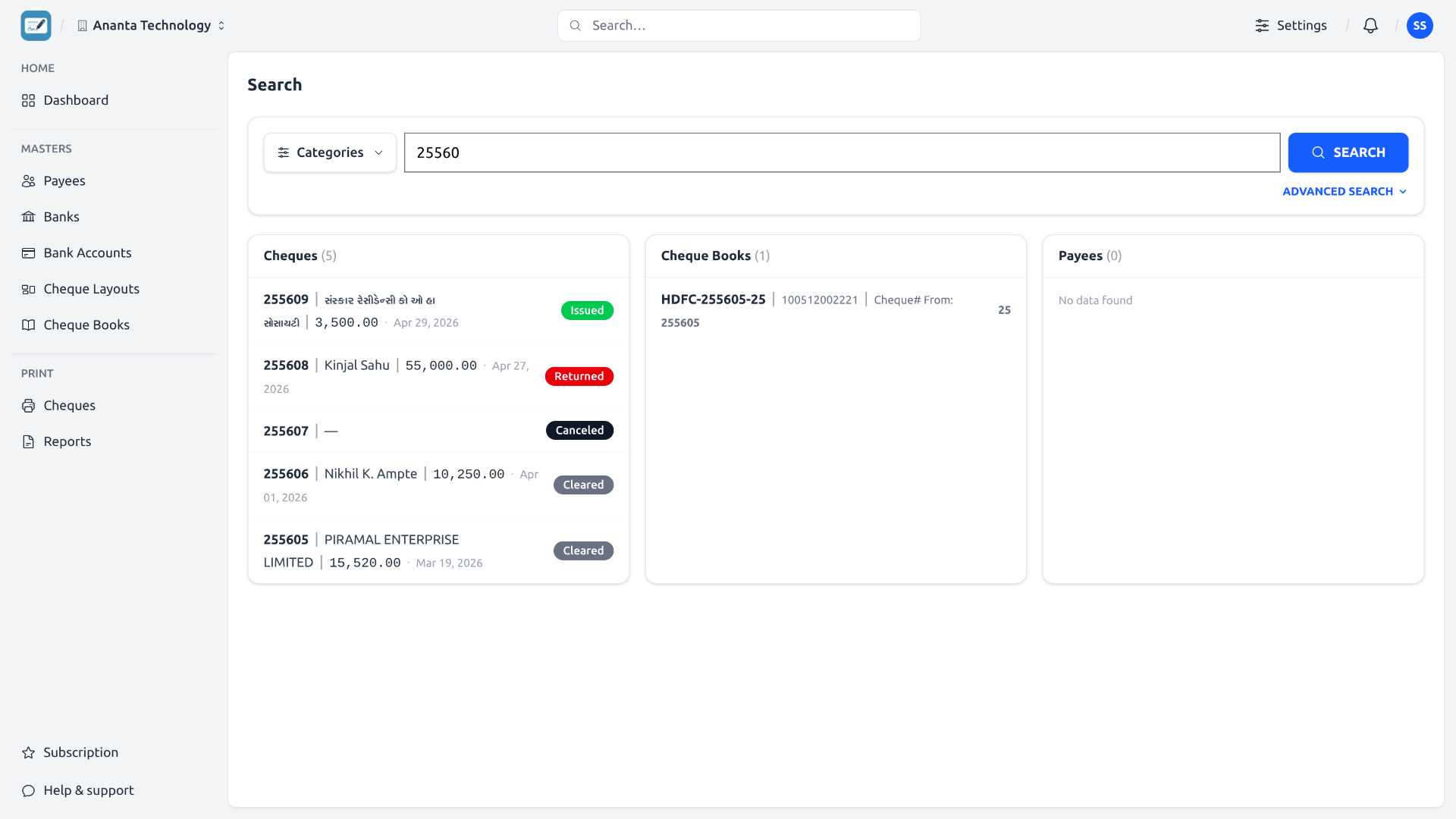The image size is (1456, 819).
Task: Open canceled cheque 255607
Action: pyautogui.click(x=438, y=431)
